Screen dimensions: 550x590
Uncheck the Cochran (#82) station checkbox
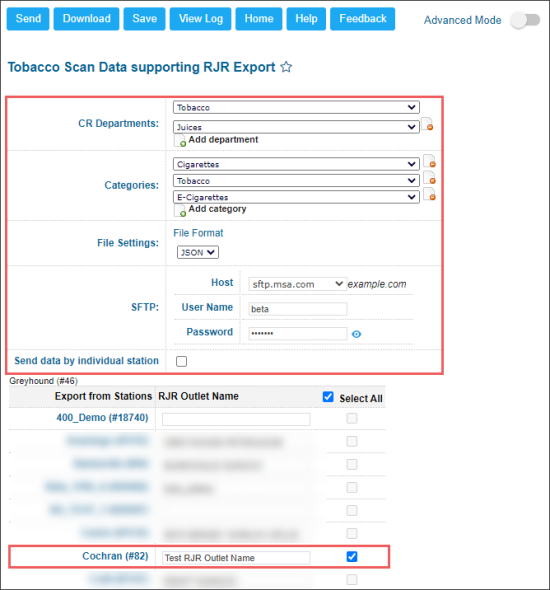[x=352, y=557]
